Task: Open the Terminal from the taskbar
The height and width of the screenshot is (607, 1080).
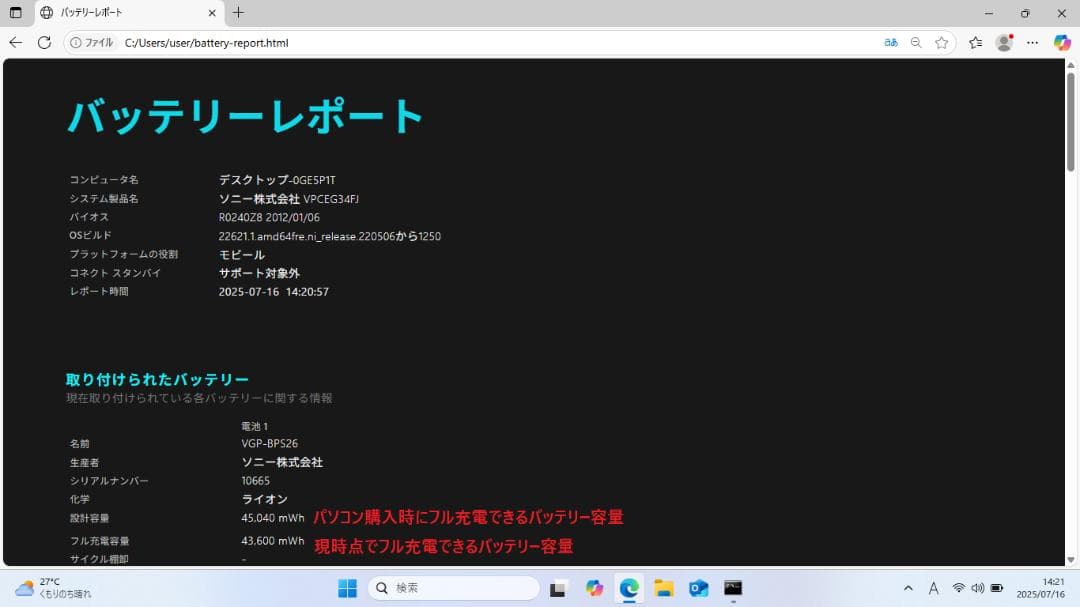Action: click(x=734, y=588)
